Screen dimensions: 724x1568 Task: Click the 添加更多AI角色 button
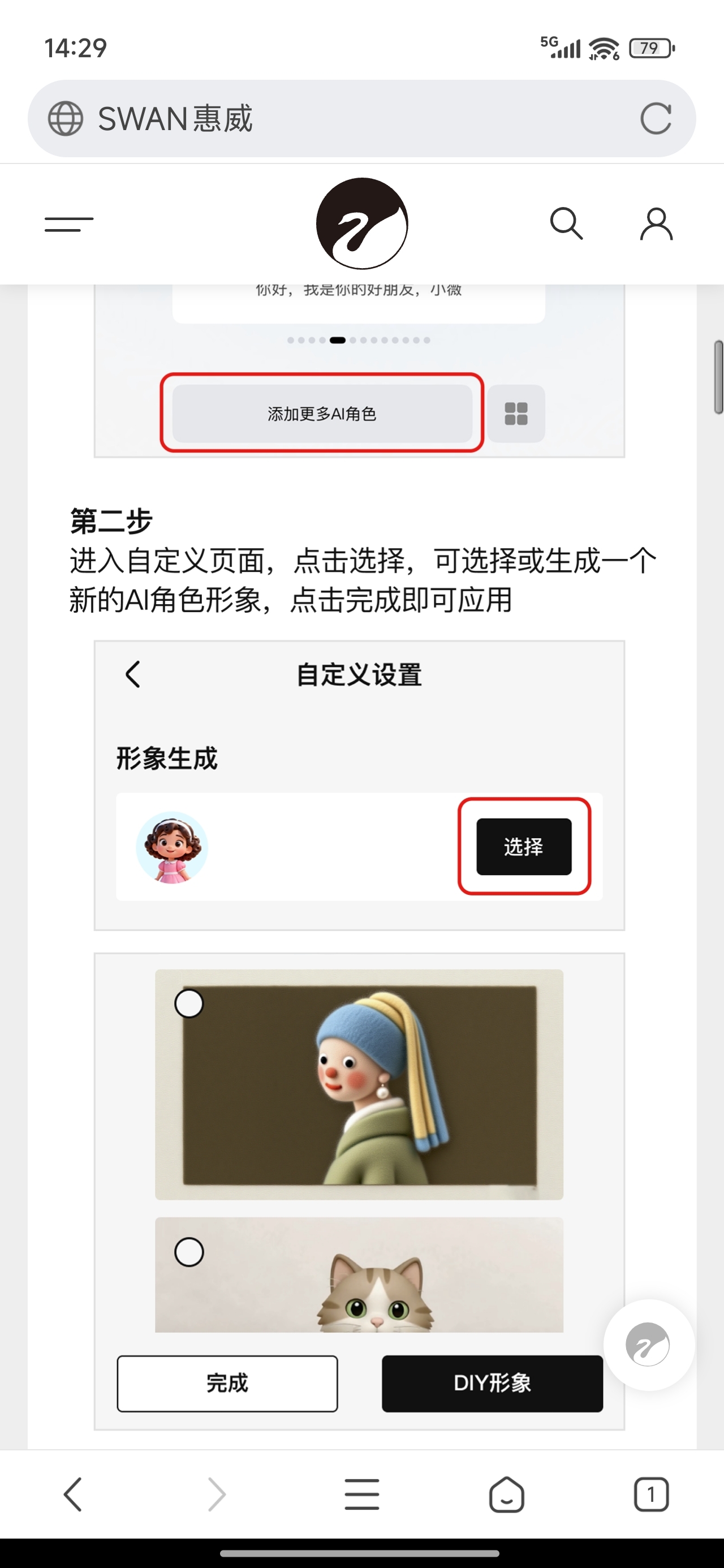pos(322,414)
